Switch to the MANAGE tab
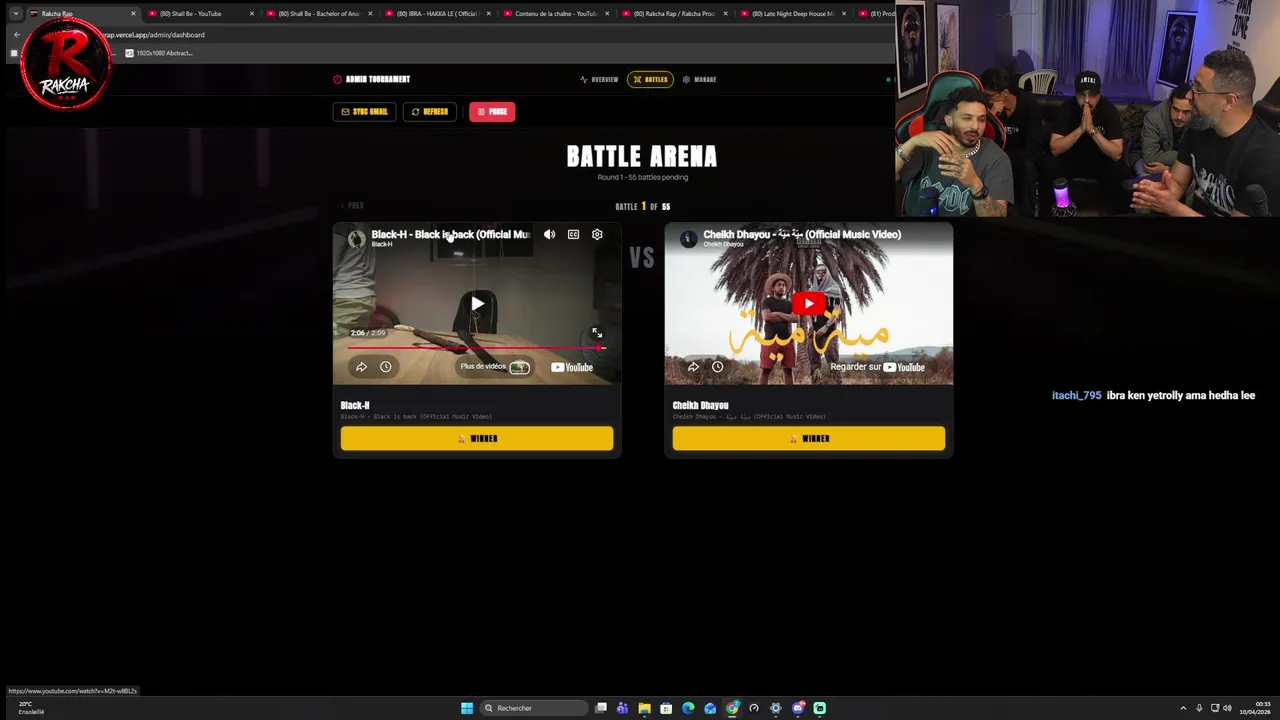This screenshot has width=1280, height=720. pyautogui.click(x=699, y=79)
